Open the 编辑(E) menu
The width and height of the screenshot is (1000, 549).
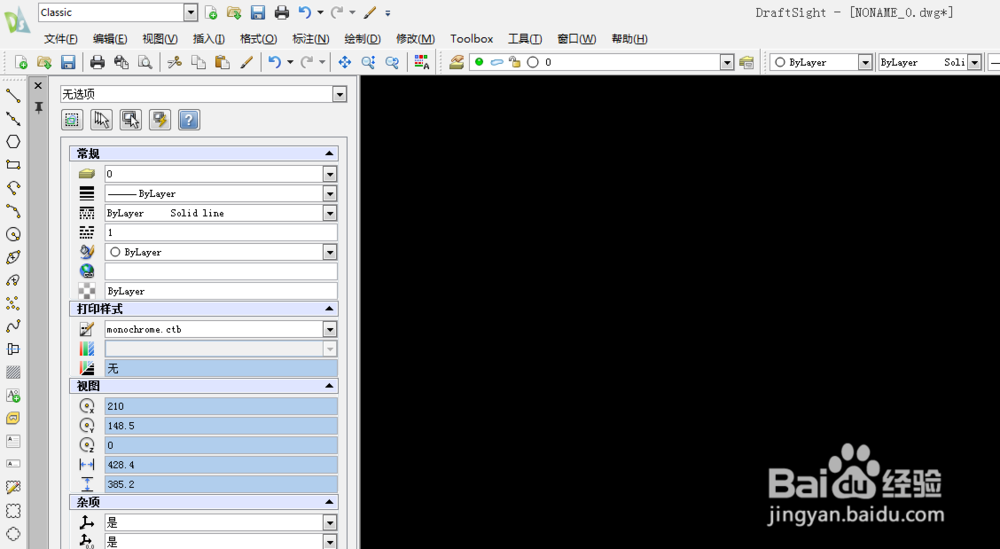point(110,39)
